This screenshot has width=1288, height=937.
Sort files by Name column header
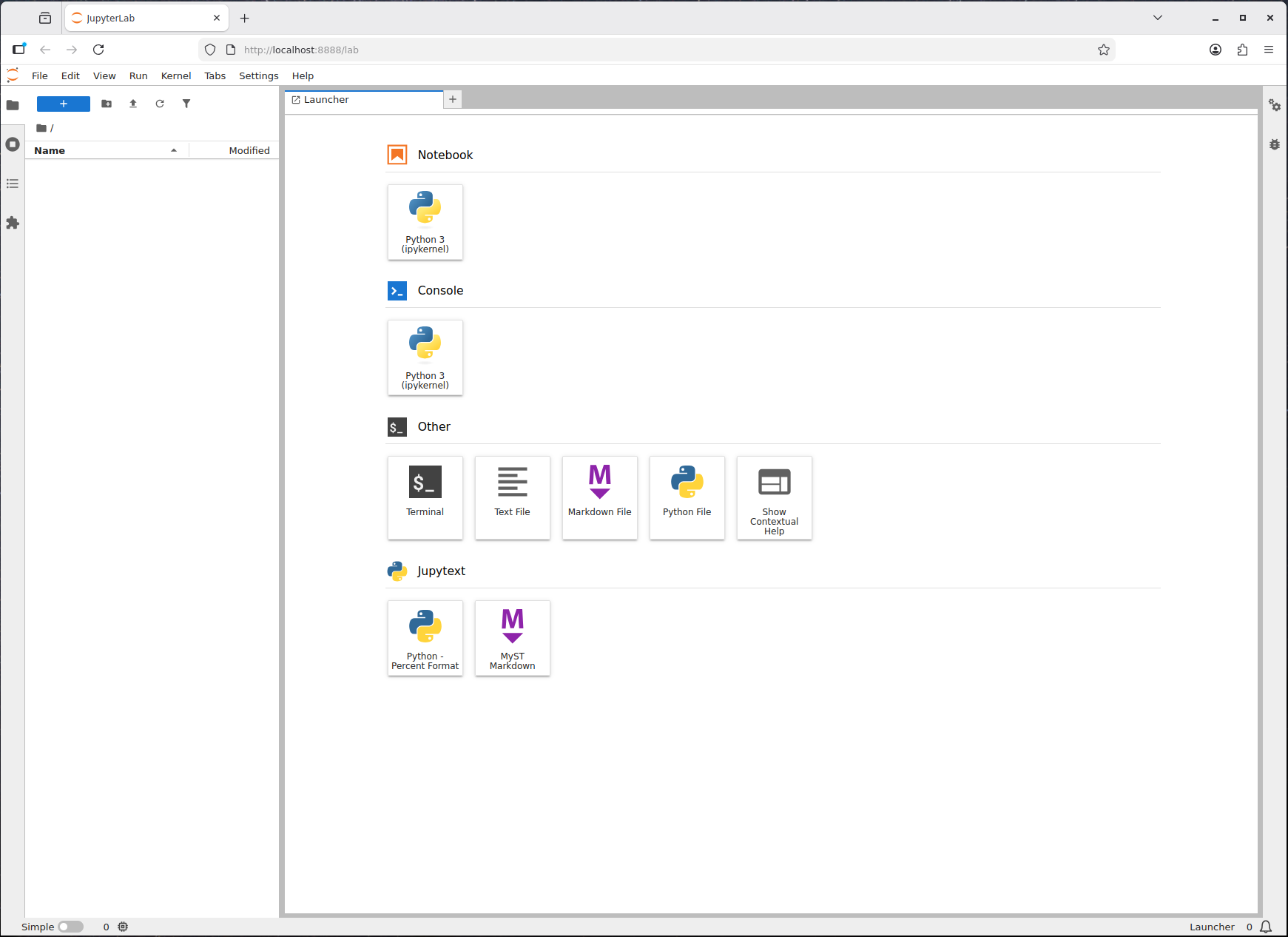click(x=104, y=150)
